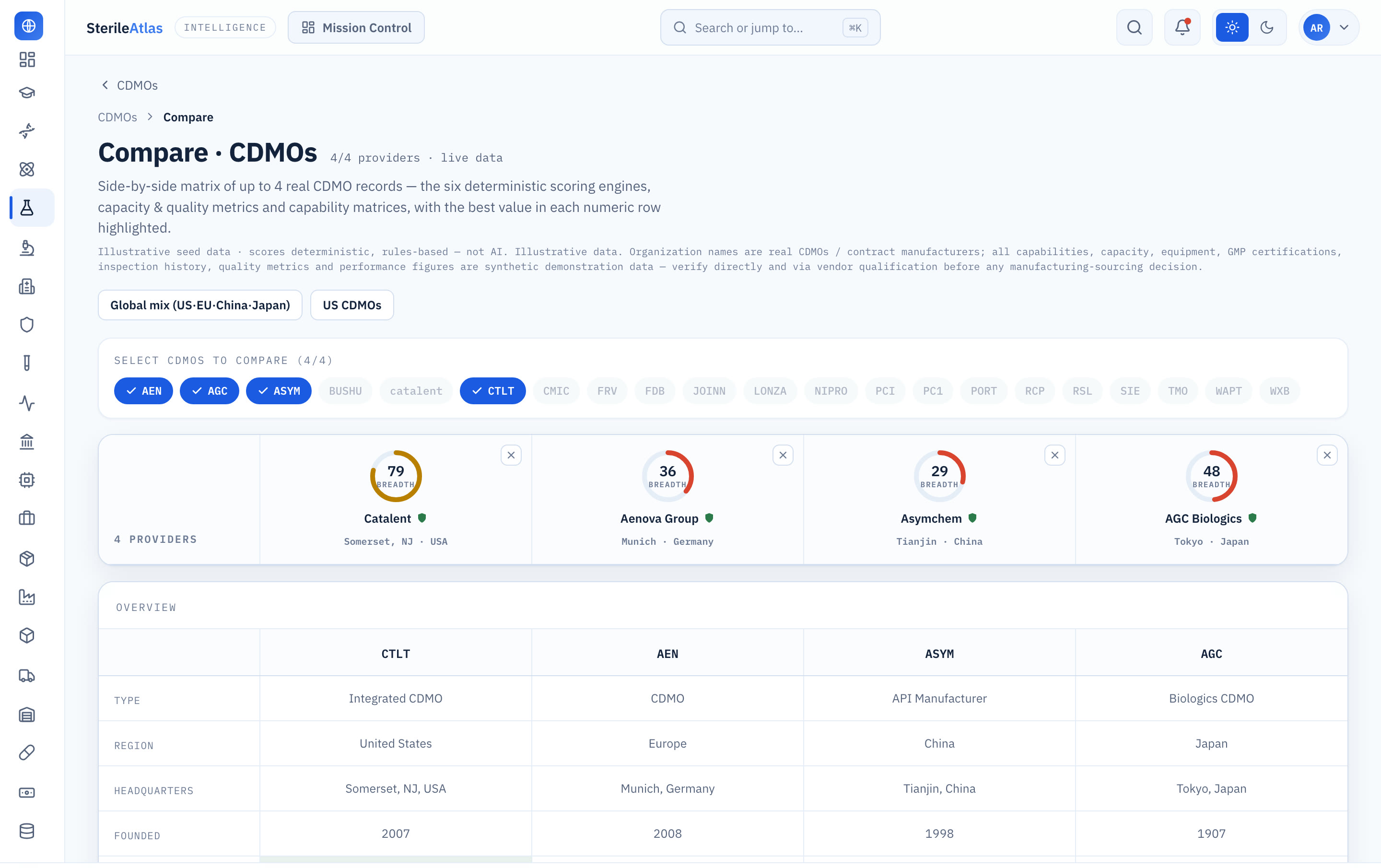Toggle the catalent chip
The image size is (1381, 868).
click(x=416, y=391)
